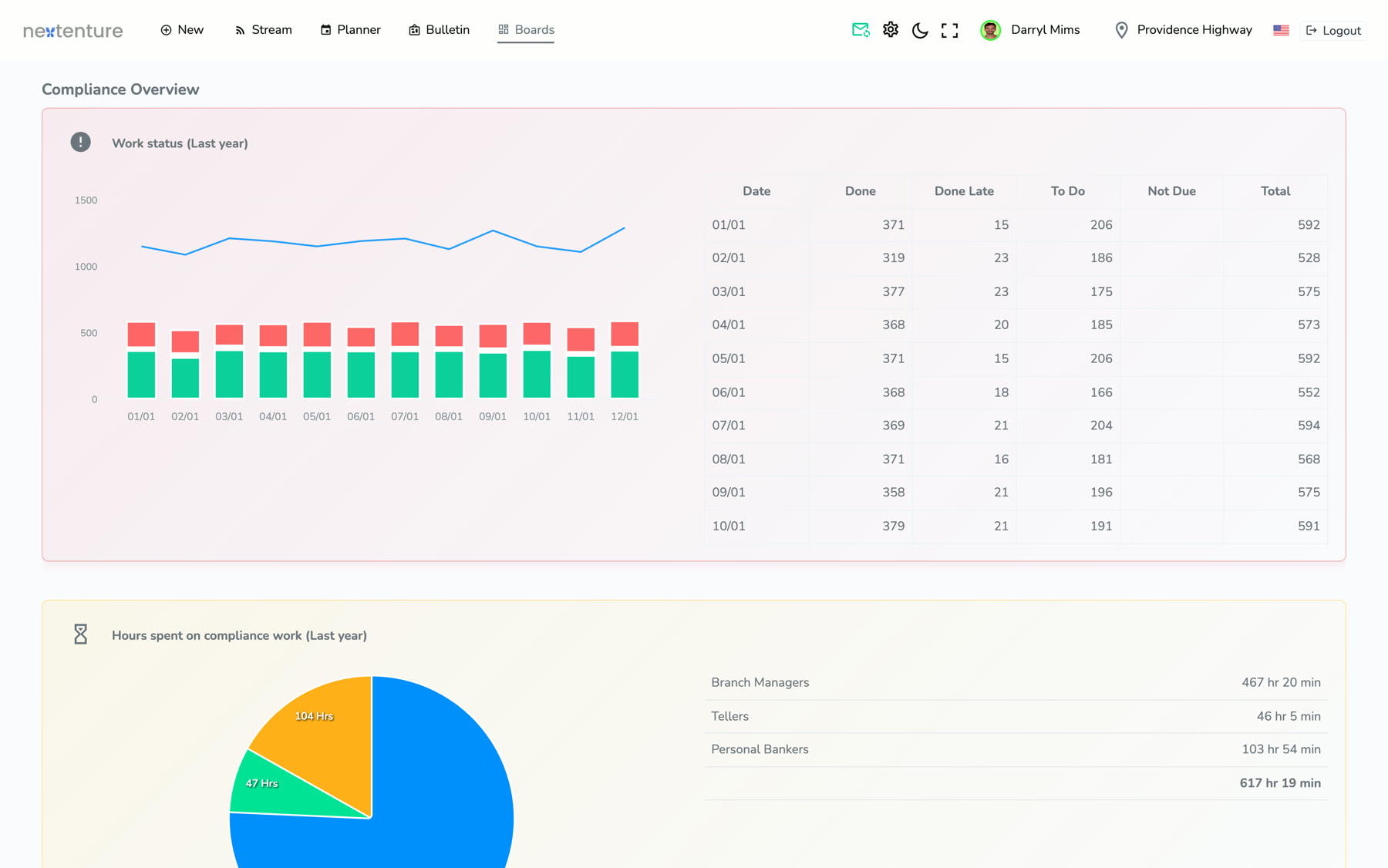Go to the Planner page
Image resolution: width=1388 pixels, height=868 pixels.
350,30
